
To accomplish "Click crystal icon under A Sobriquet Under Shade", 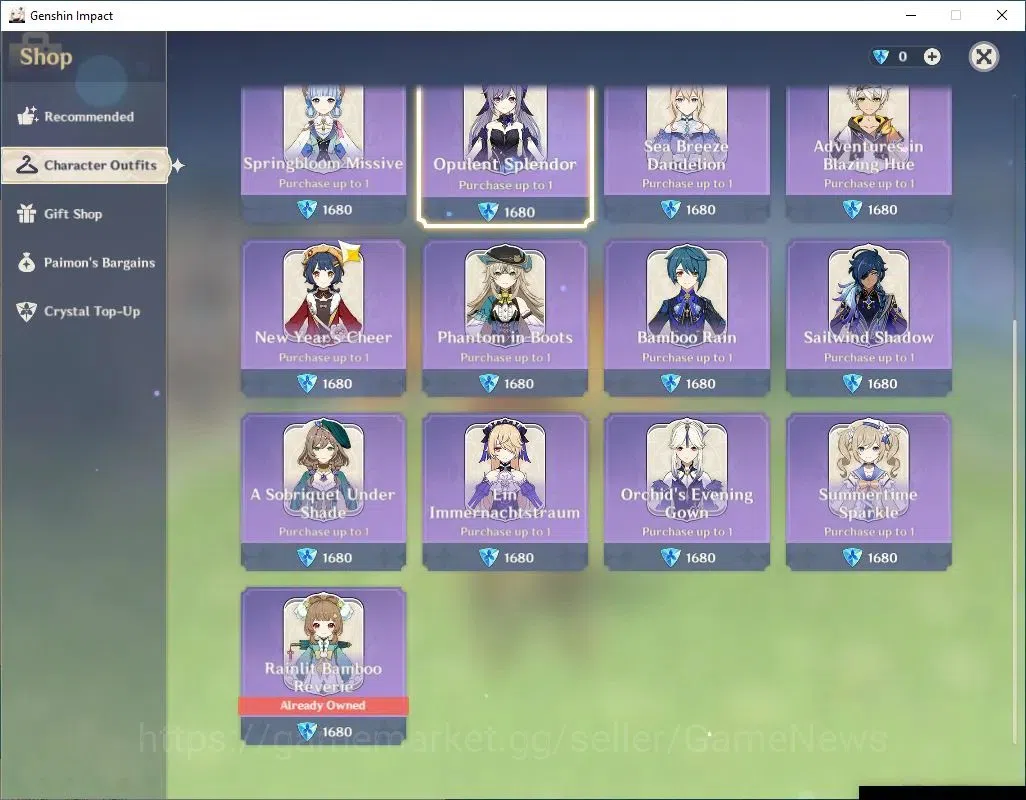I will (x=307, y=557).
